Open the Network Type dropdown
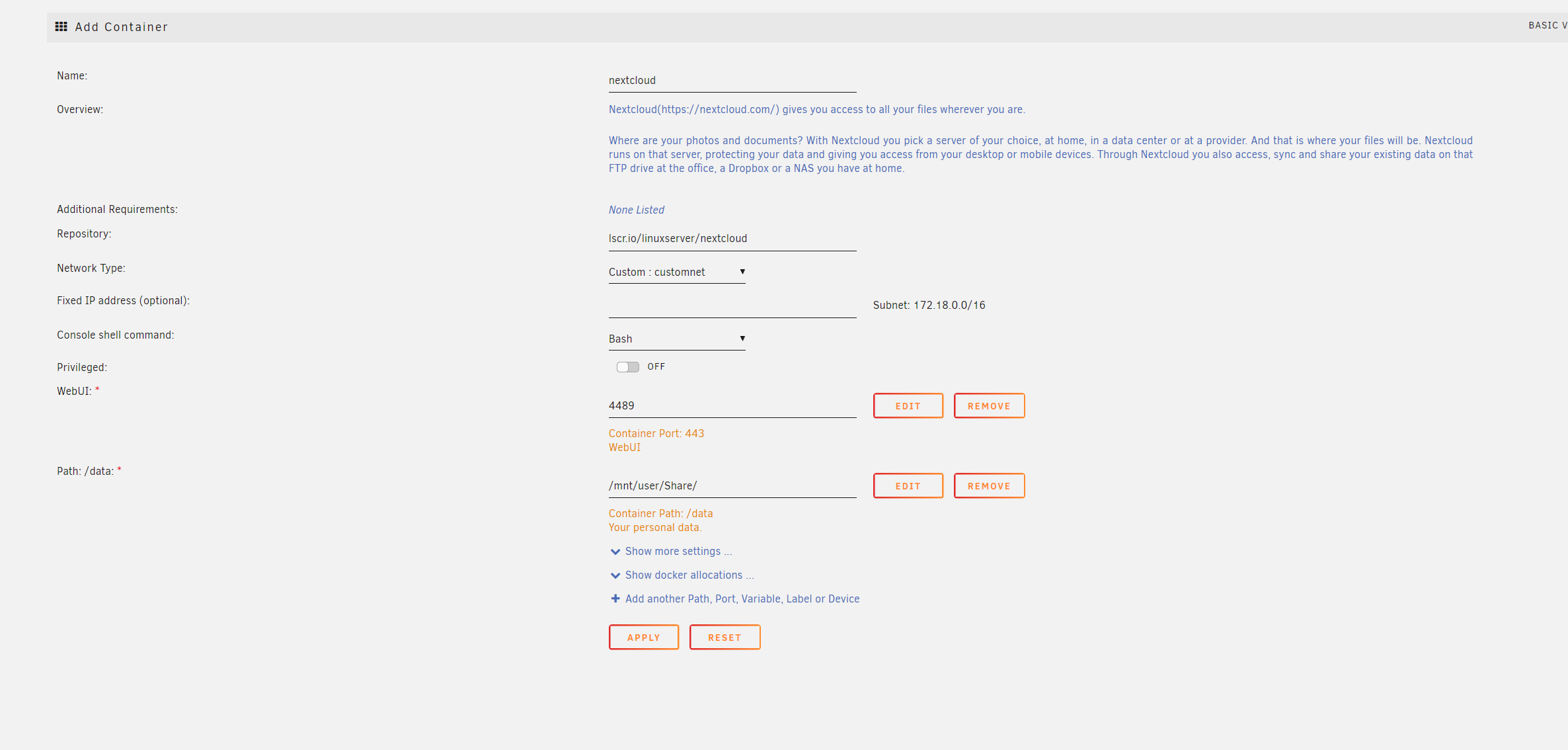 click(x=676, y=272)
